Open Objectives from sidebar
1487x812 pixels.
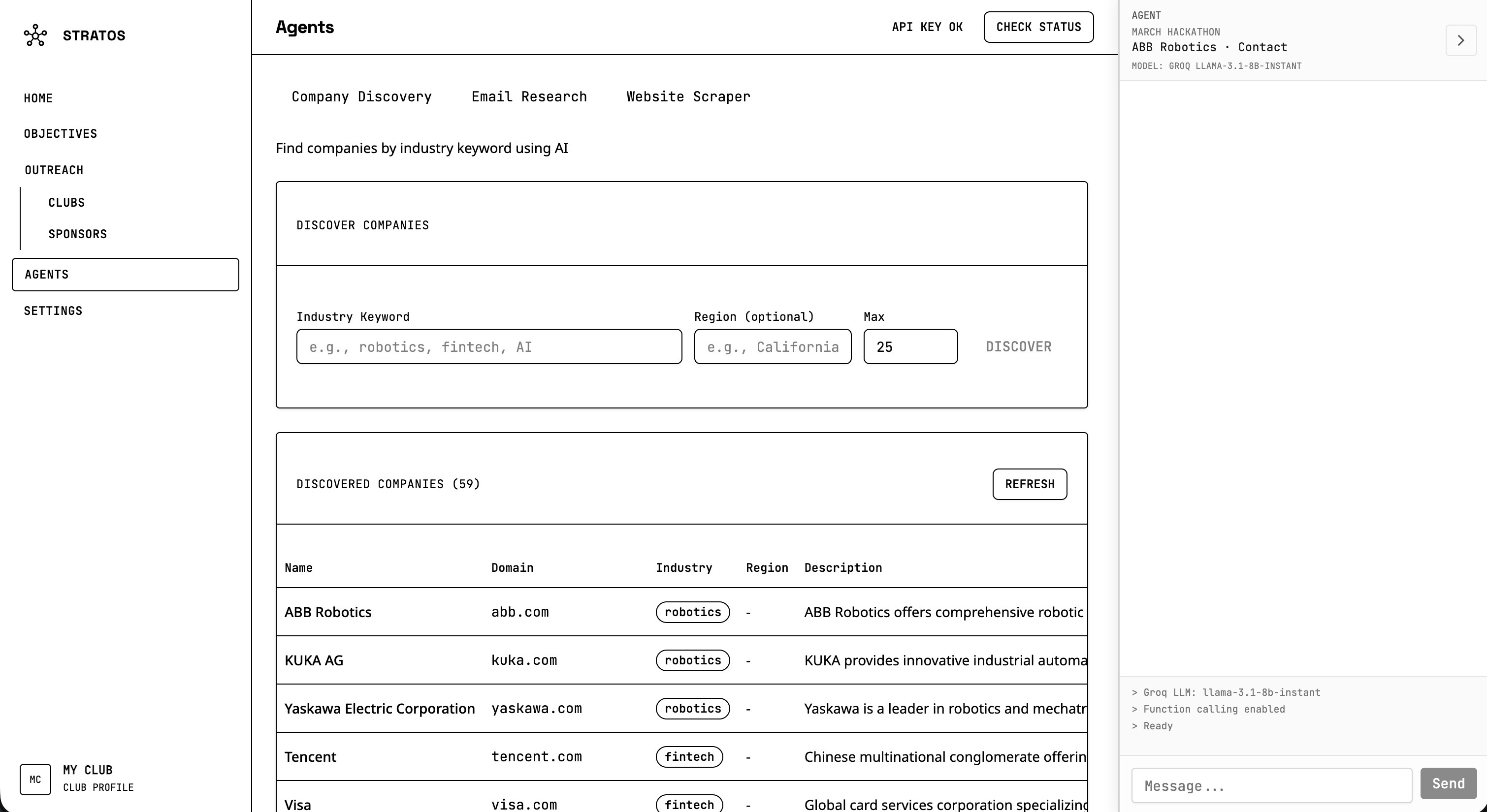pos(60,133)
